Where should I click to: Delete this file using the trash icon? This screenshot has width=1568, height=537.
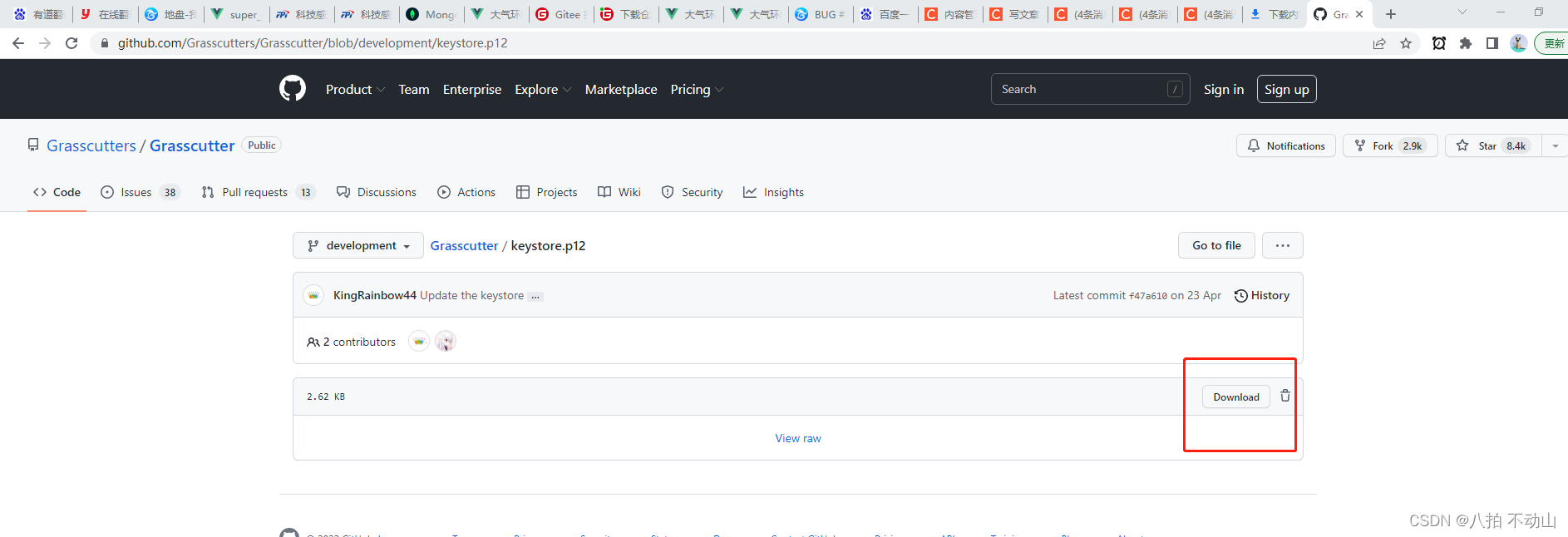coord(1285,396)
